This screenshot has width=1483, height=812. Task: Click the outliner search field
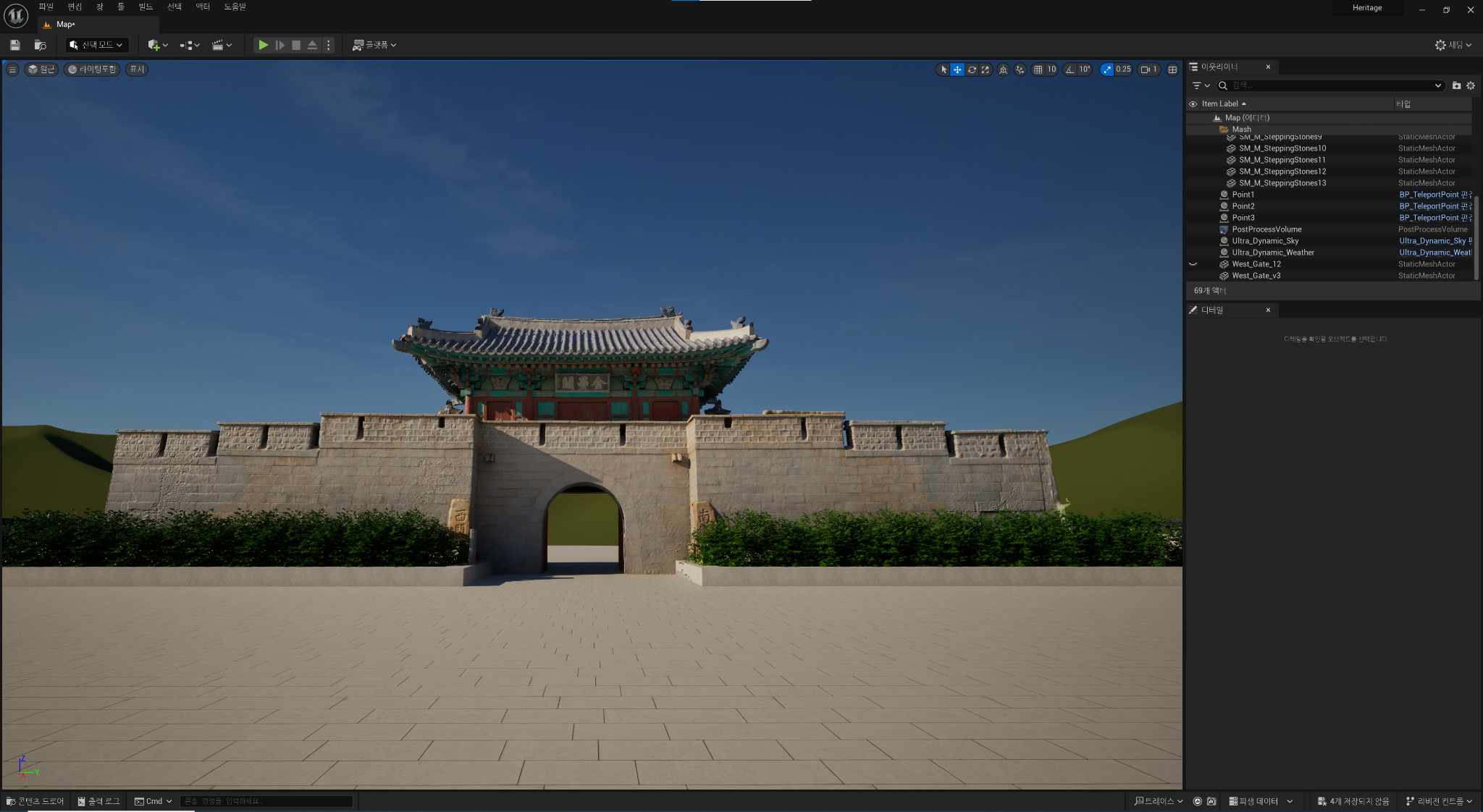pyautogui.click(x=1331, y=85)
